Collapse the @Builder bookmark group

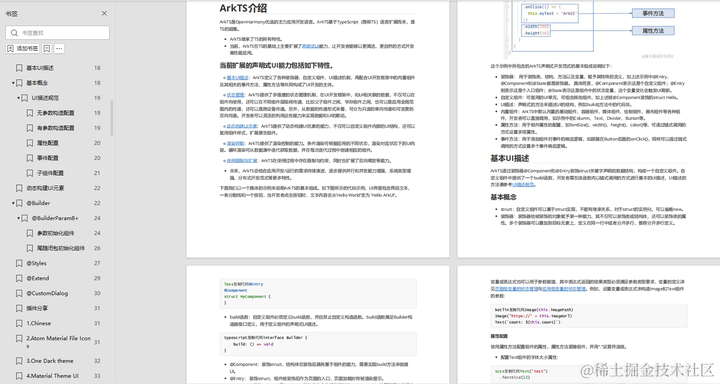[x=13, y=203]
